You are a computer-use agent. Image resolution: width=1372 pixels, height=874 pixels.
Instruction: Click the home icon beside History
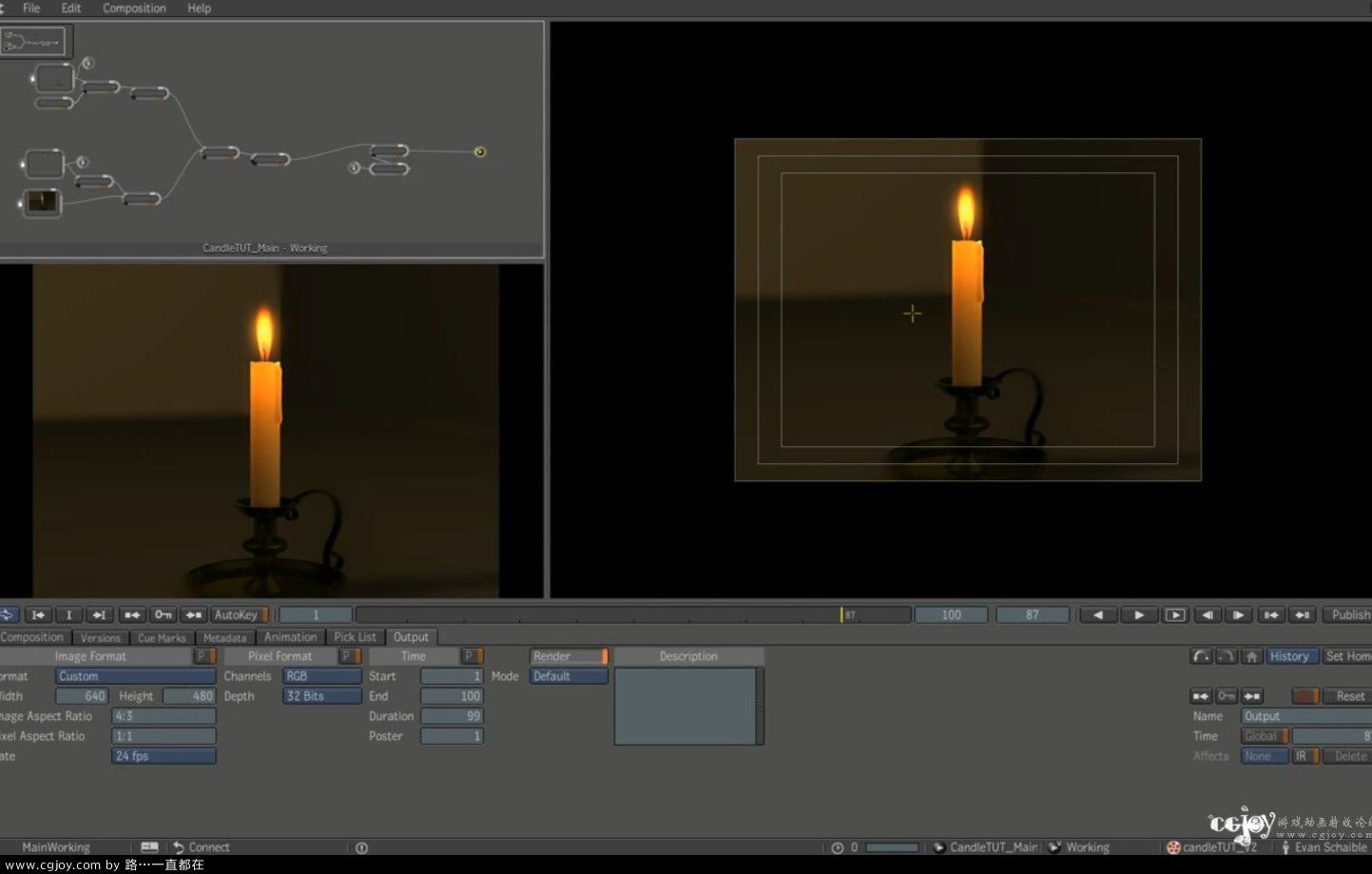point(1252,656)
